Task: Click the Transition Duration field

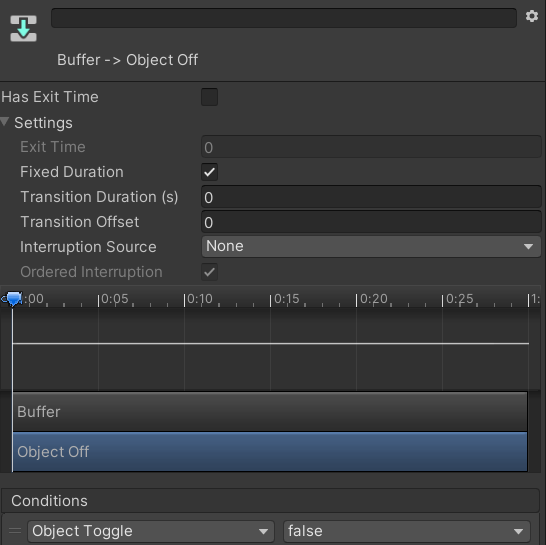Action: (371, 197)
